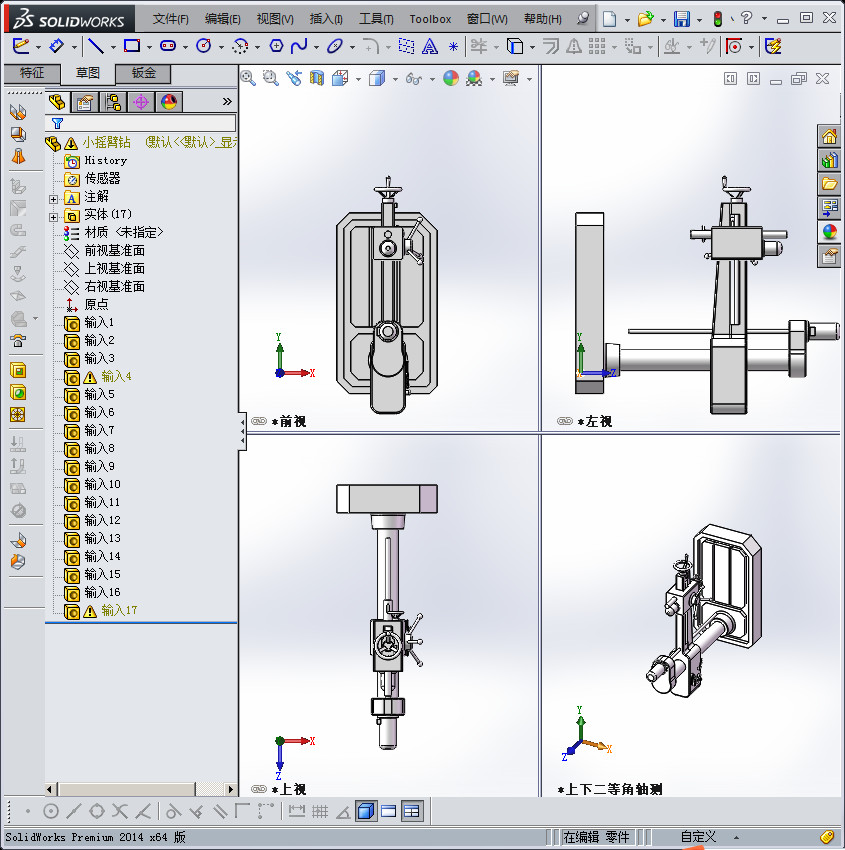Click the Sketch tool icon

[x=21, y=47]
